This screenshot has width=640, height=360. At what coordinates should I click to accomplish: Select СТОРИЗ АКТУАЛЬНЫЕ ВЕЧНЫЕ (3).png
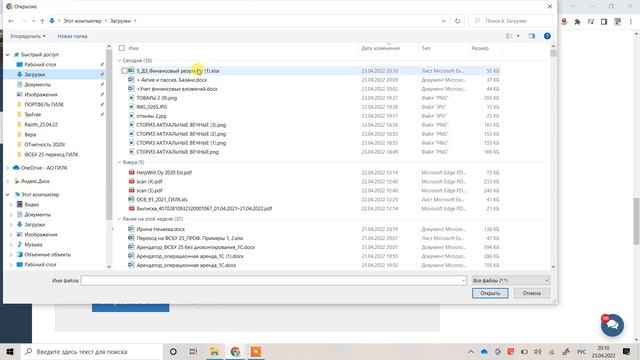tap(181, 125)
